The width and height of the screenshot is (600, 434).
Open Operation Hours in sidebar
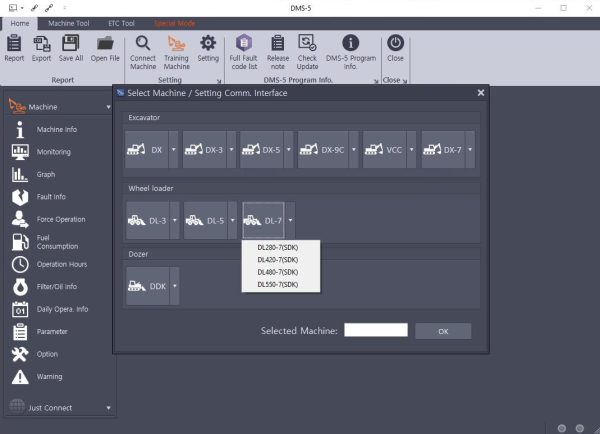(x=62, y=264)
